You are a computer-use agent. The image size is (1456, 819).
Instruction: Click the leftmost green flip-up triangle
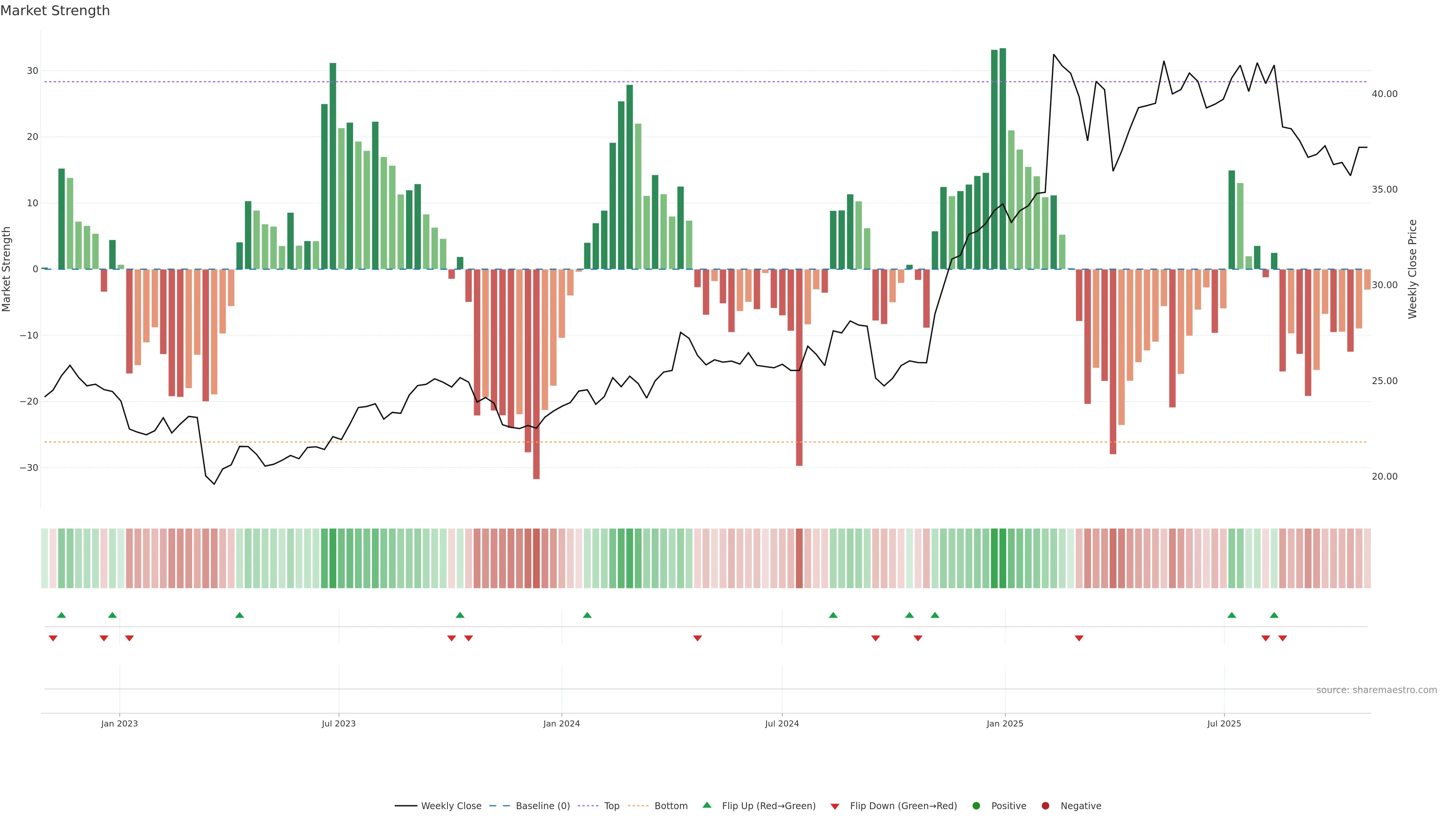point(61,615)
